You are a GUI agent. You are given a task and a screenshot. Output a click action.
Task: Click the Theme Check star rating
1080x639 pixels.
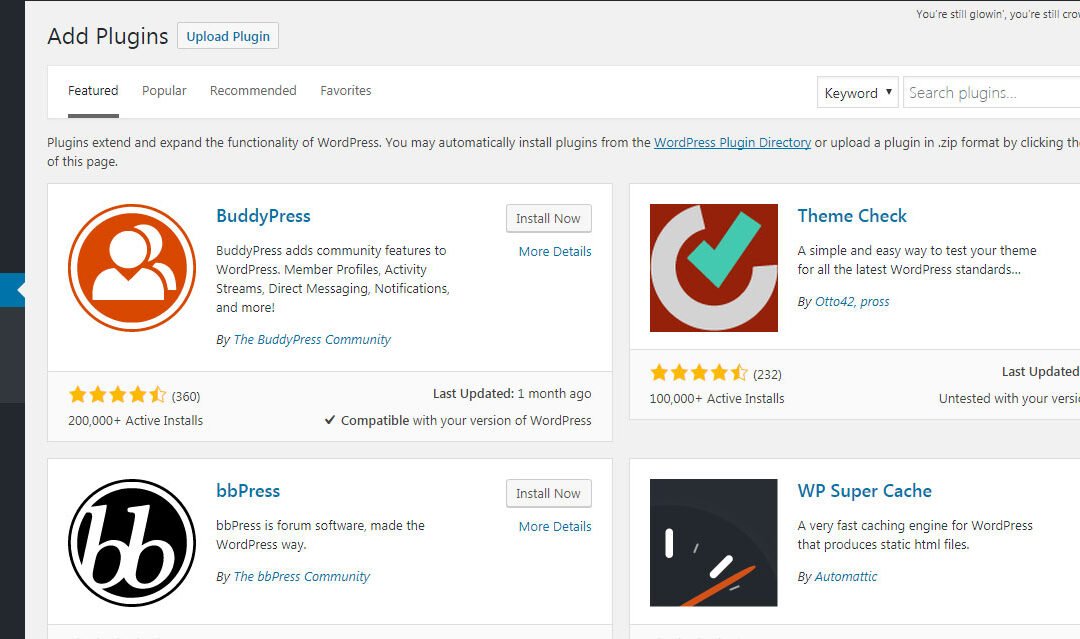tap(698, 374)
